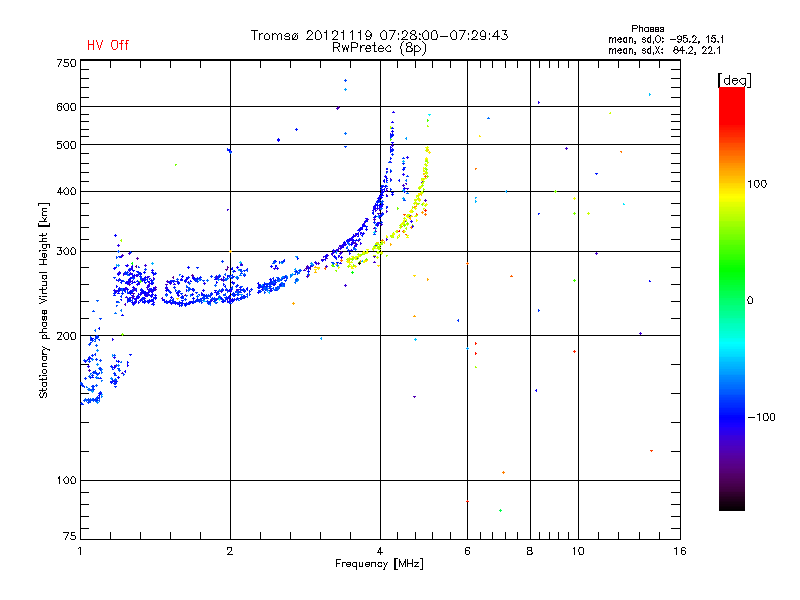This screenshot has height=600, width=800.
Task: Click the blue region near -100 on the color bar
Action: (x=732, y=416)
